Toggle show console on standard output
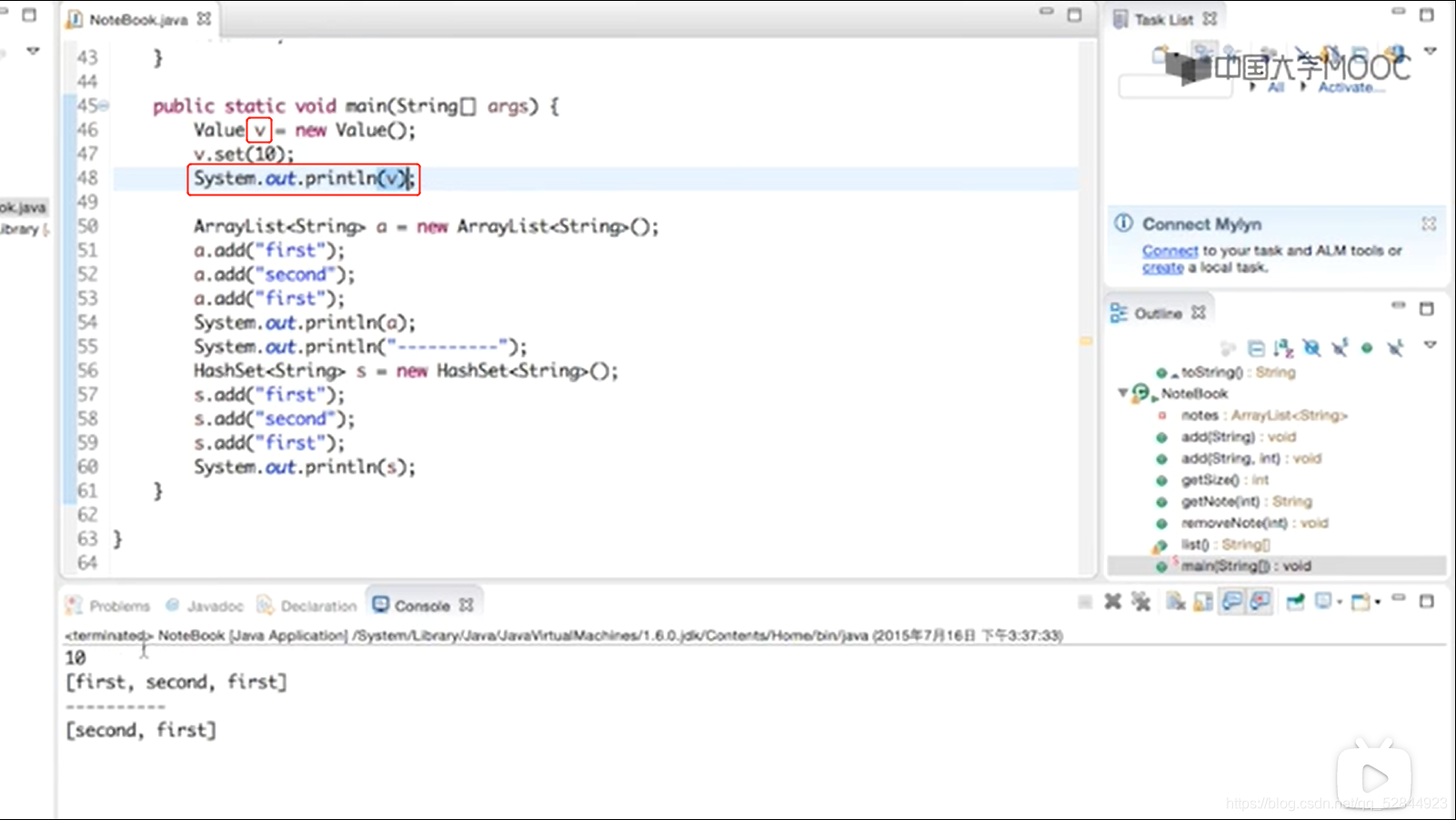Screen dimensions: 1456x820 (1232, 602)
